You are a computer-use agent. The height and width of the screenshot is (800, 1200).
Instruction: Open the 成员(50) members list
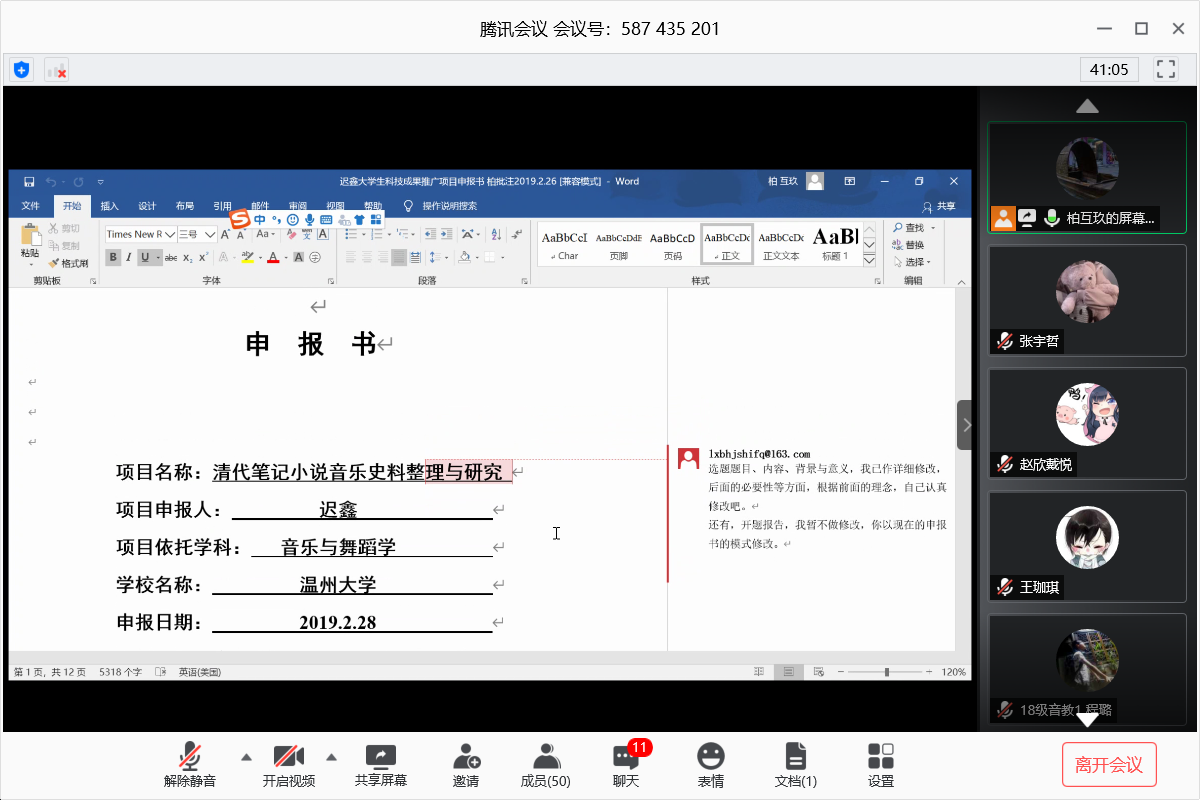[545, 757]
